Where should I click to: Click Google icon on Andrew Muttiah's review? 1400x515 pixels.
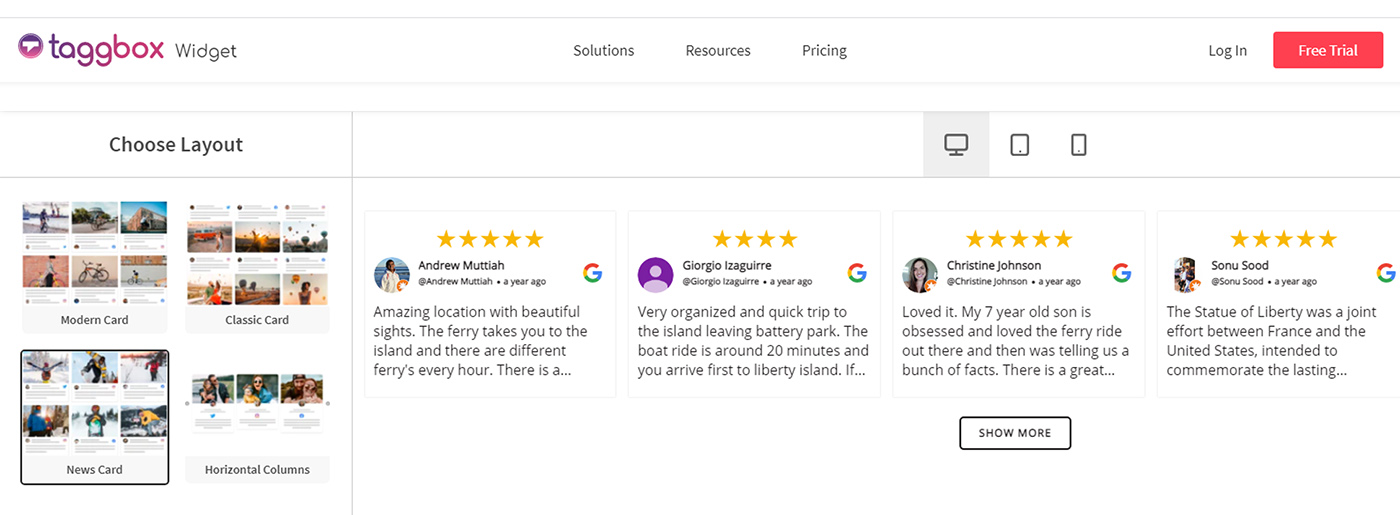pyautogui.click(x=593, y=273)
